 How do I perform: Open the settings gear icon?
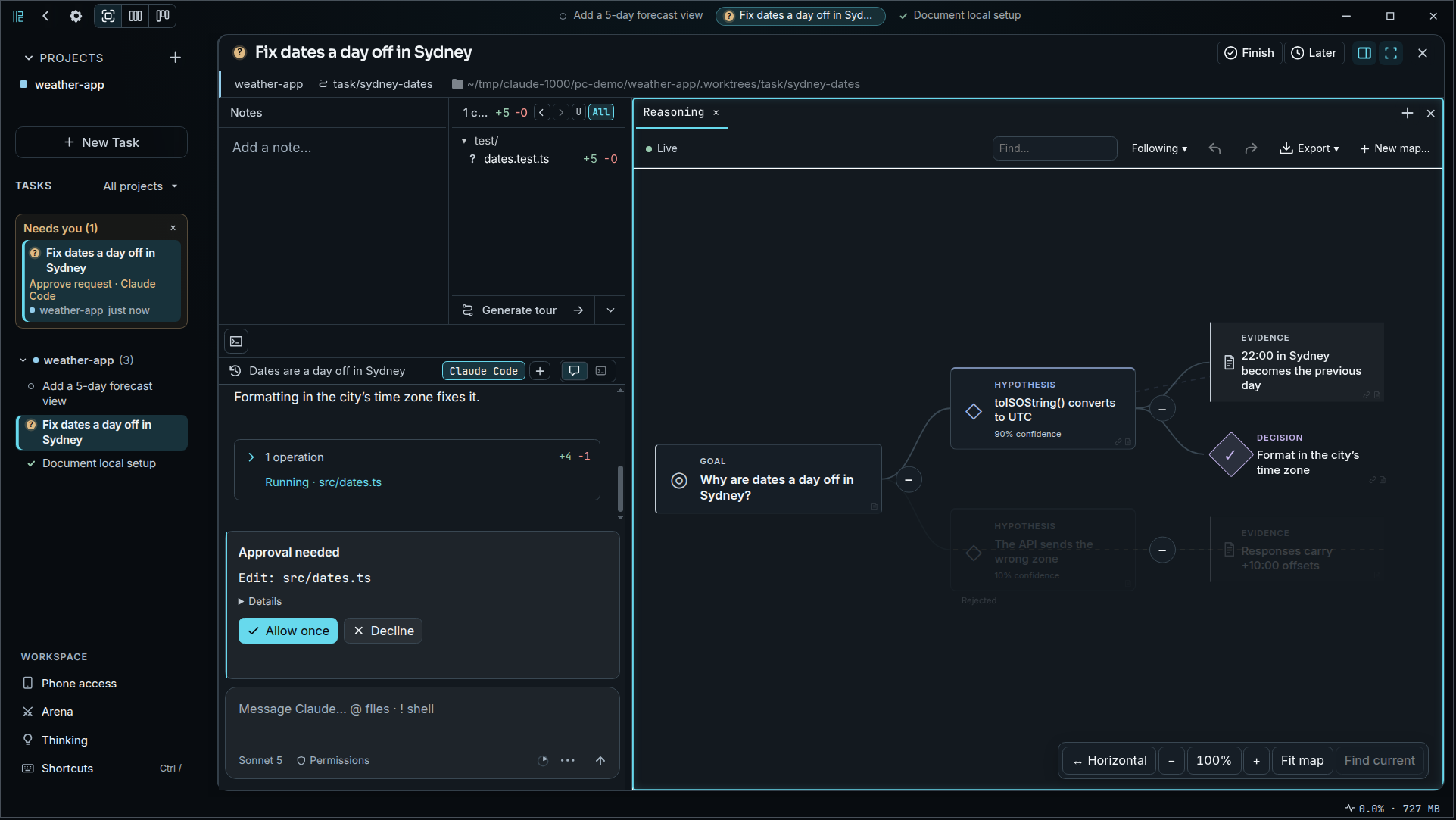[76, 16]
